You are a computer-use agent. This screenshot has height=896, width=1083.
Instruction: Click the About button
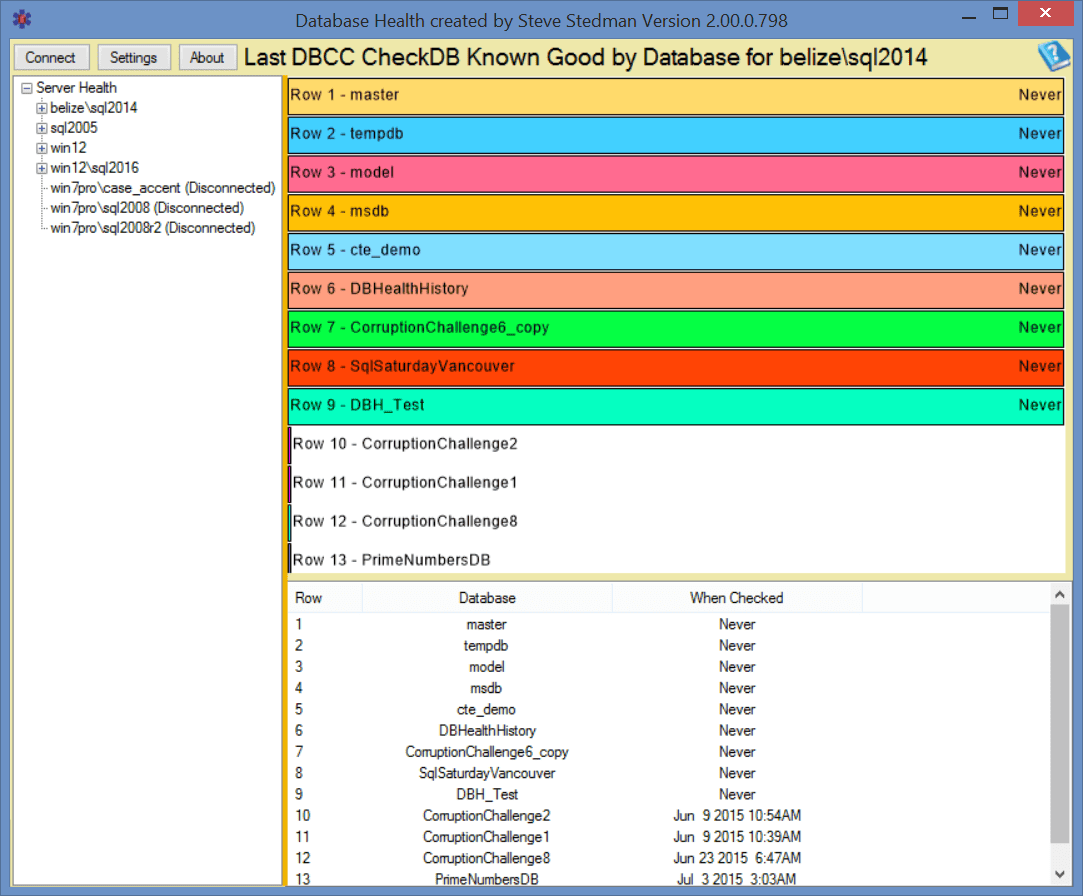pos(207,57)
